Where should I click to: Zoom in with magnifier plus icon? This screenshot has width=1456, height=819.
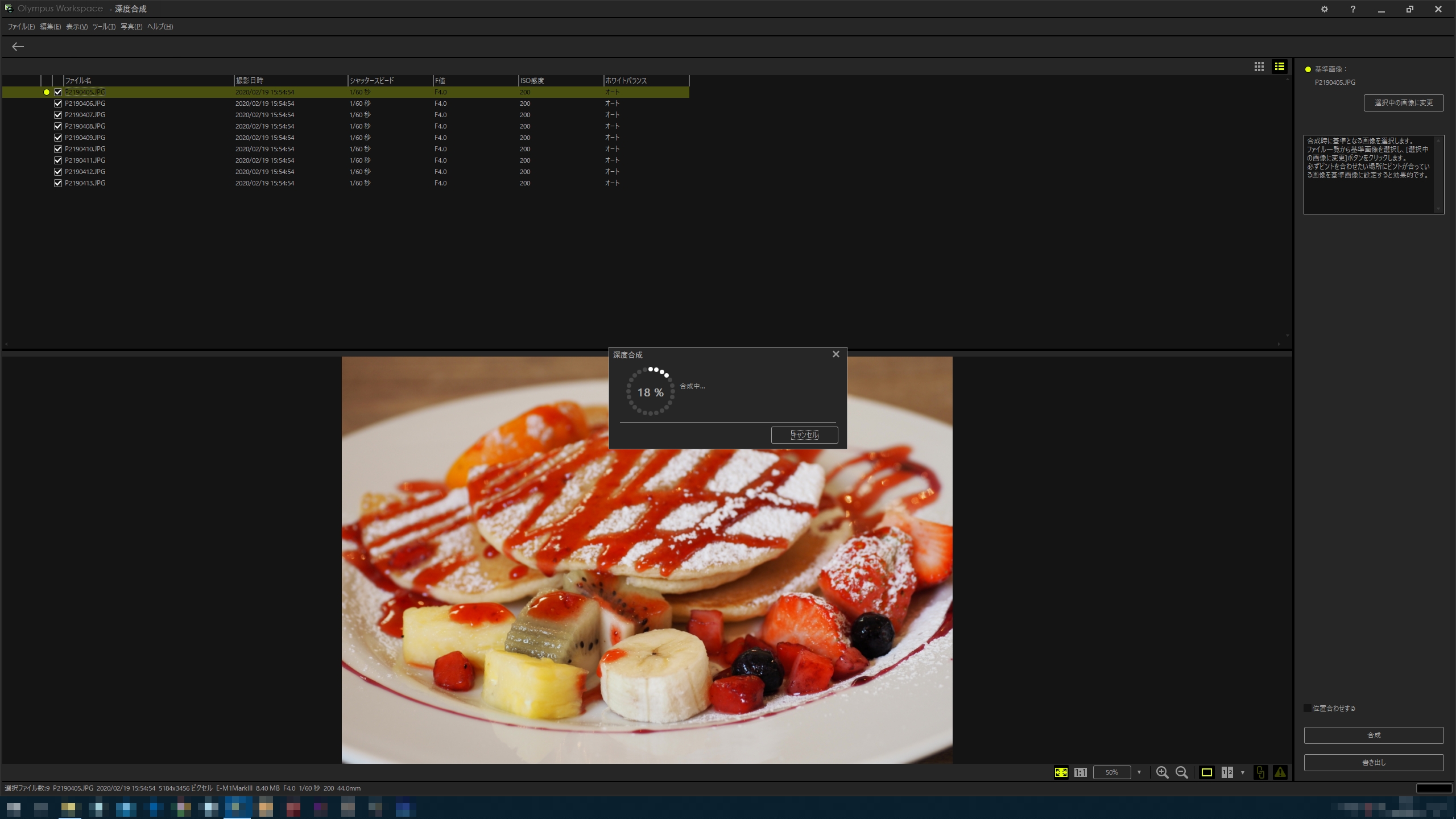[1163, 772]
